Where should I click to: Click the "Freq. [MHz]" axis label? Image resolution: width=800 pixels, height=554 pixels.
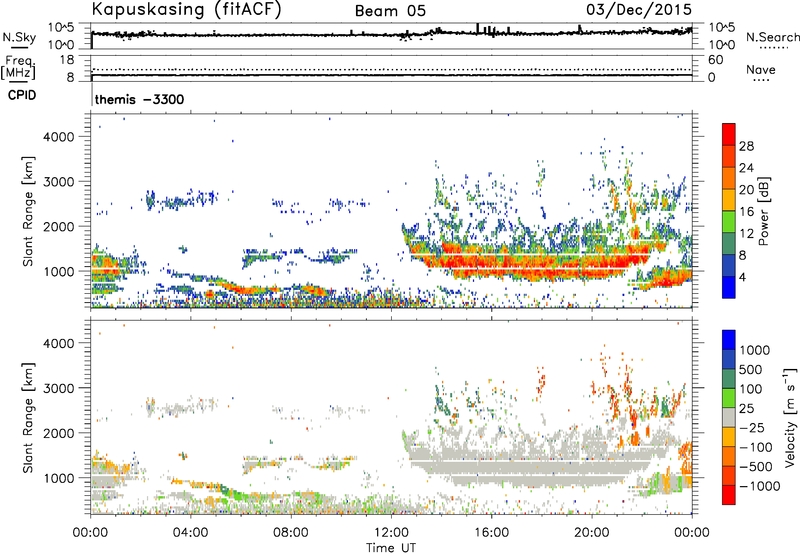pyautogui.click(x=18, y=67)
